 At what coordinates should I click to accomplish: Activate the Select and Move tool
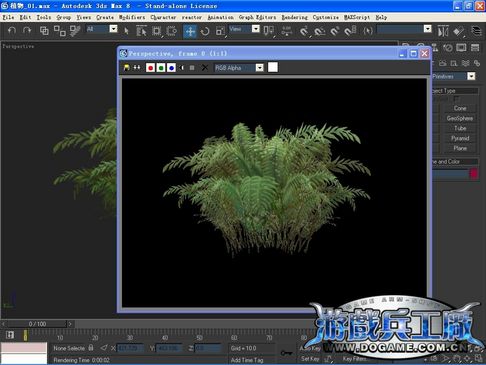(x=190, y=31)
